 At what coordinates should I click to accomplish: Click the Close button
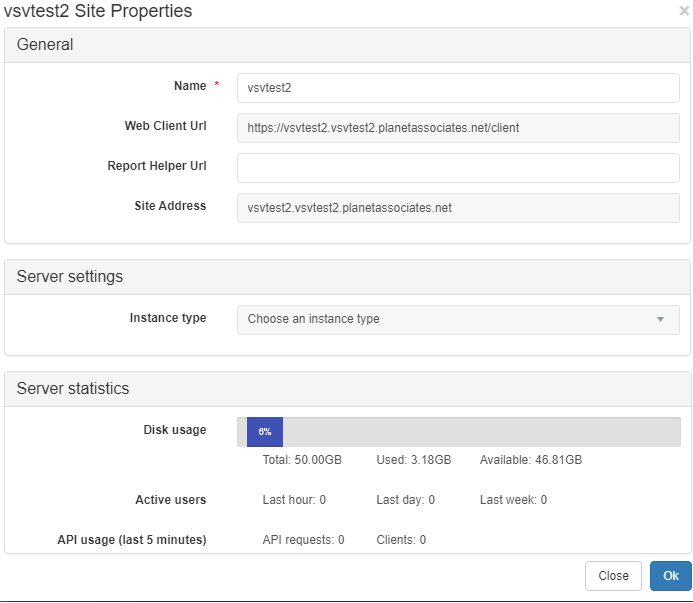pos(613,576)
